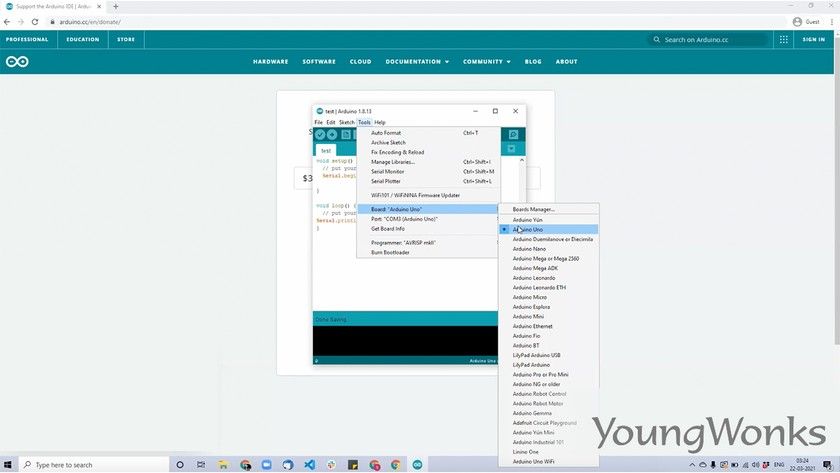This screenshot has height=473, width=840.
Task: Expand the Programmer "AVRISP mkII" submenu
Action: point(428,243)
